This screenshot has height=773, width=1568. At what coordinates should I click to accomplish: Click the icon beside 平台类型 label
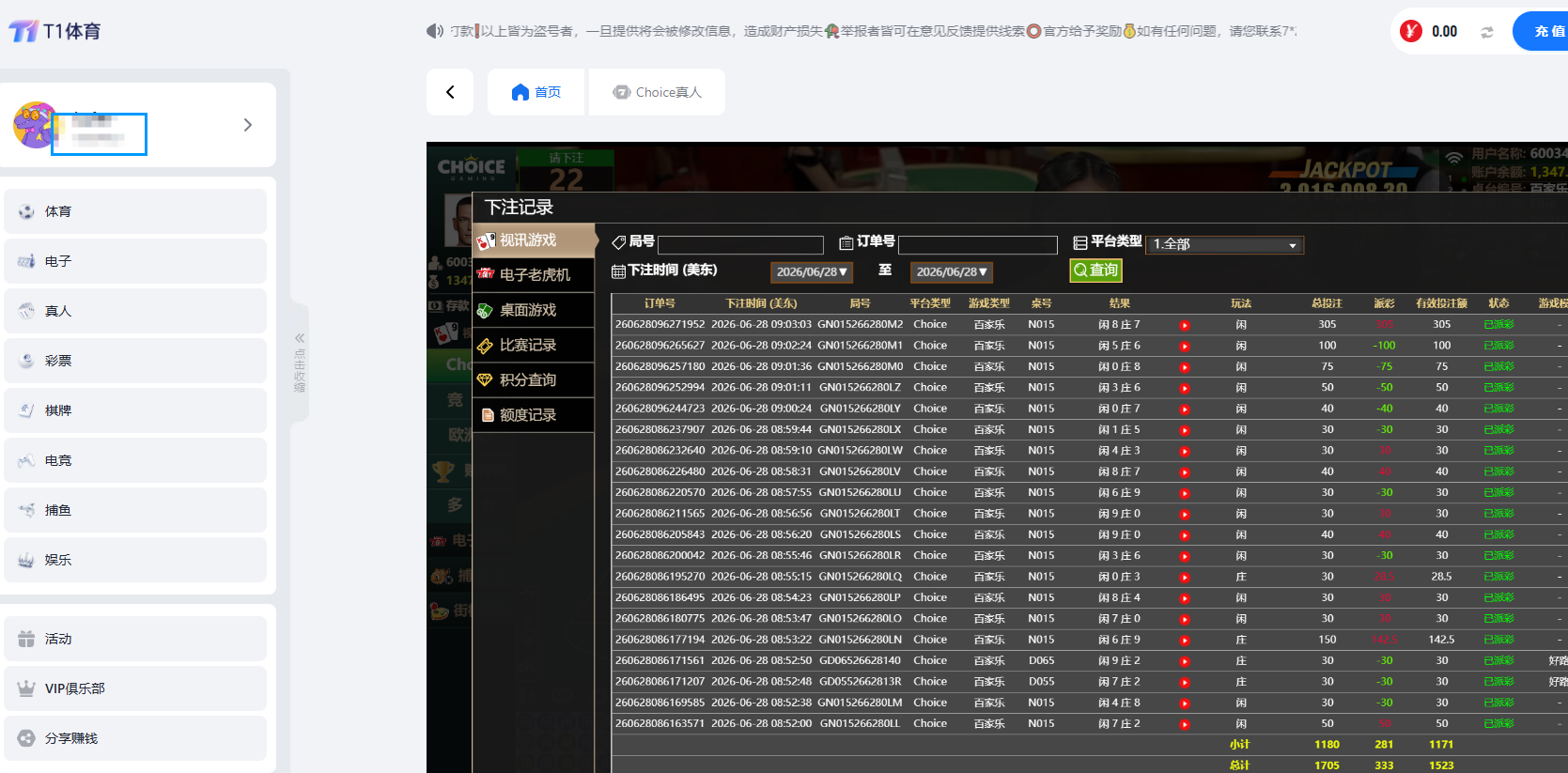[x=1080, y=242]
